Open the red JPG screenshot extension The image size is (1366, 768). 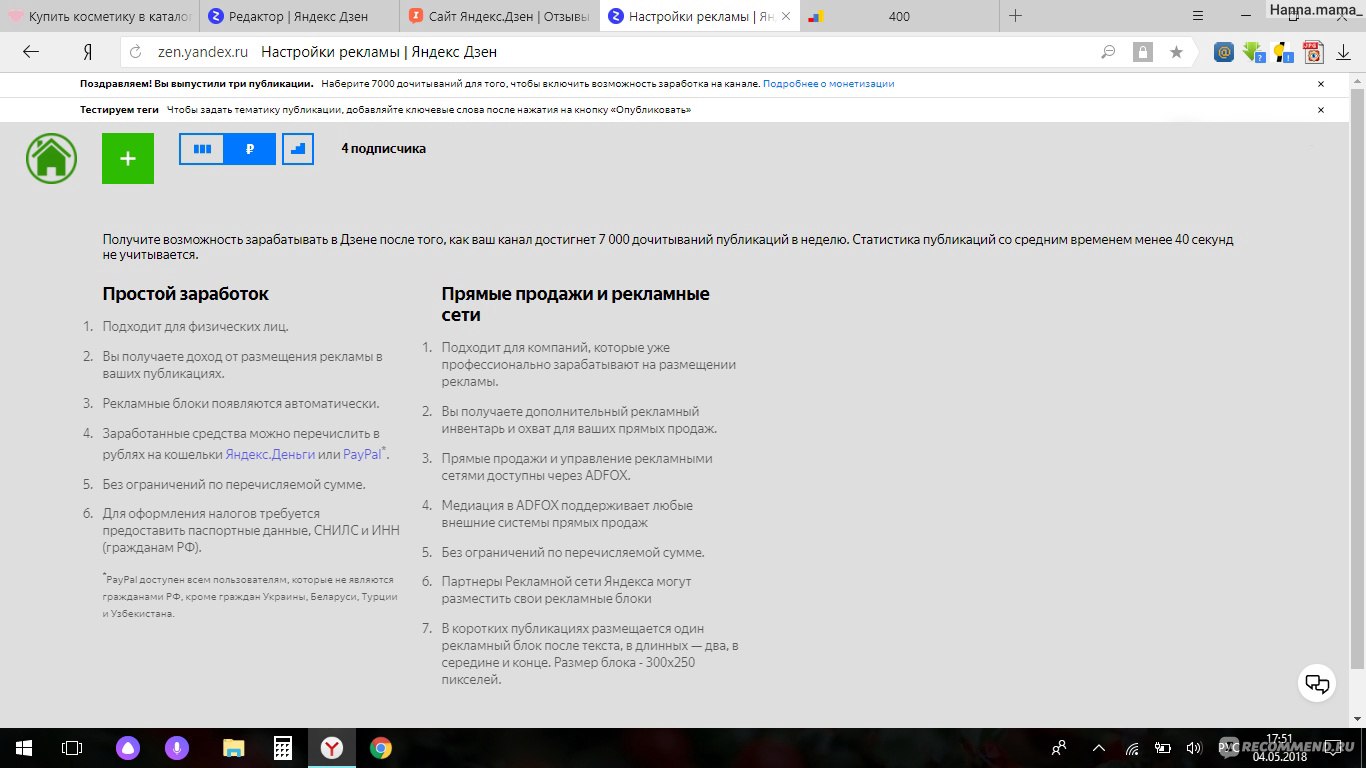coord(1313,52)
